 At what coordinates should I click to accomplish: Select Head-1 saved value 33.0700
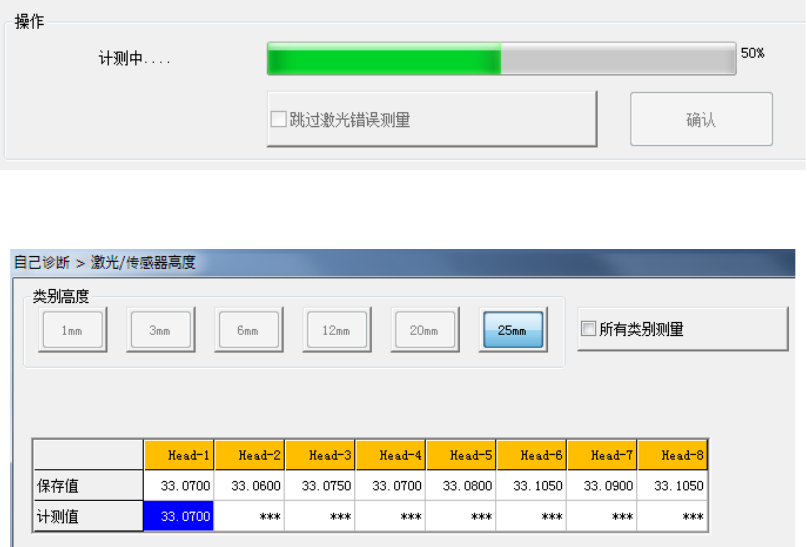179,485
